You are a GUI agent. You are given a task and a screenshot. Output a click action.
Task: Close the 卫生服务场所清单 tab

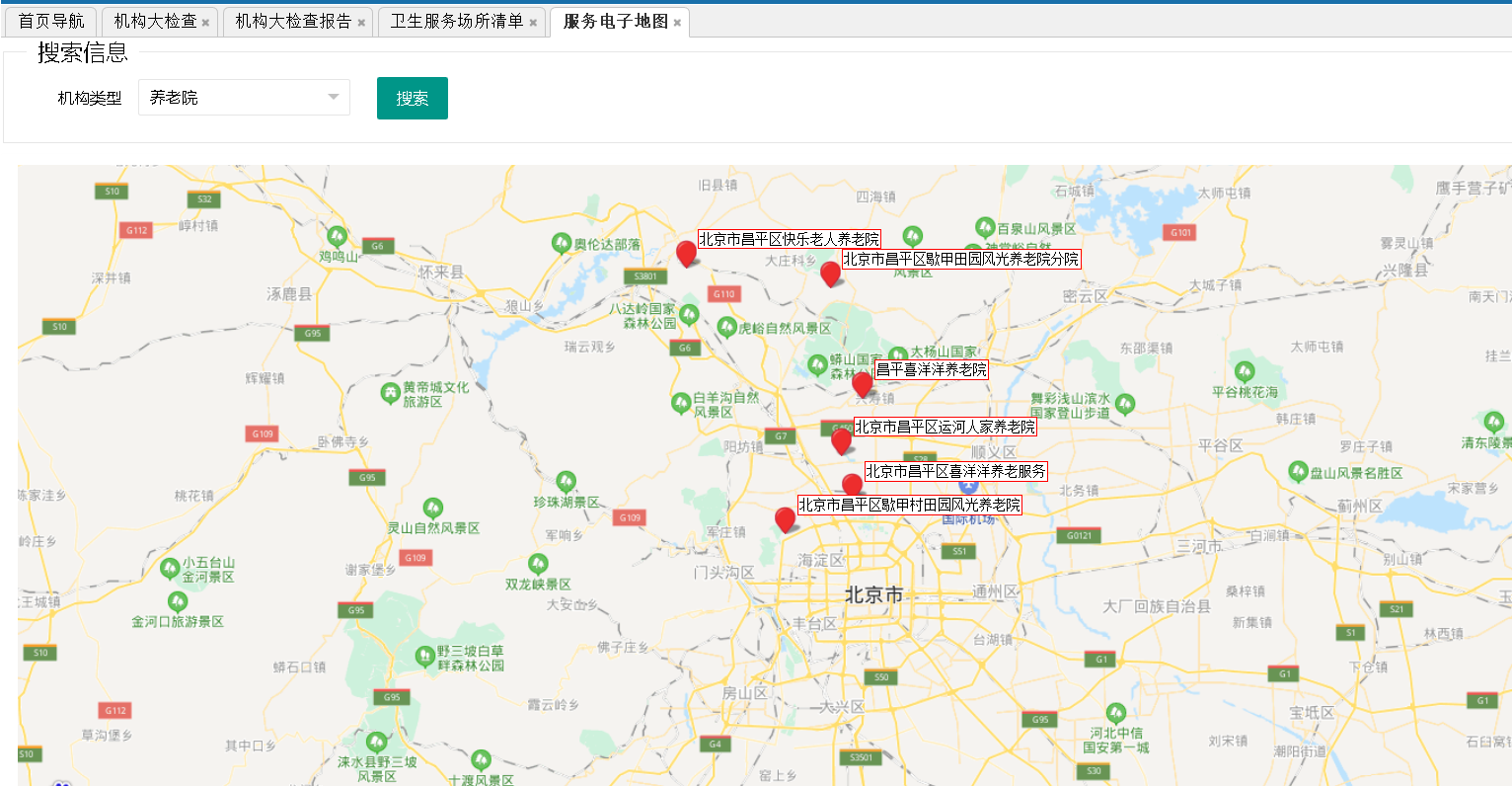[533, 23]
